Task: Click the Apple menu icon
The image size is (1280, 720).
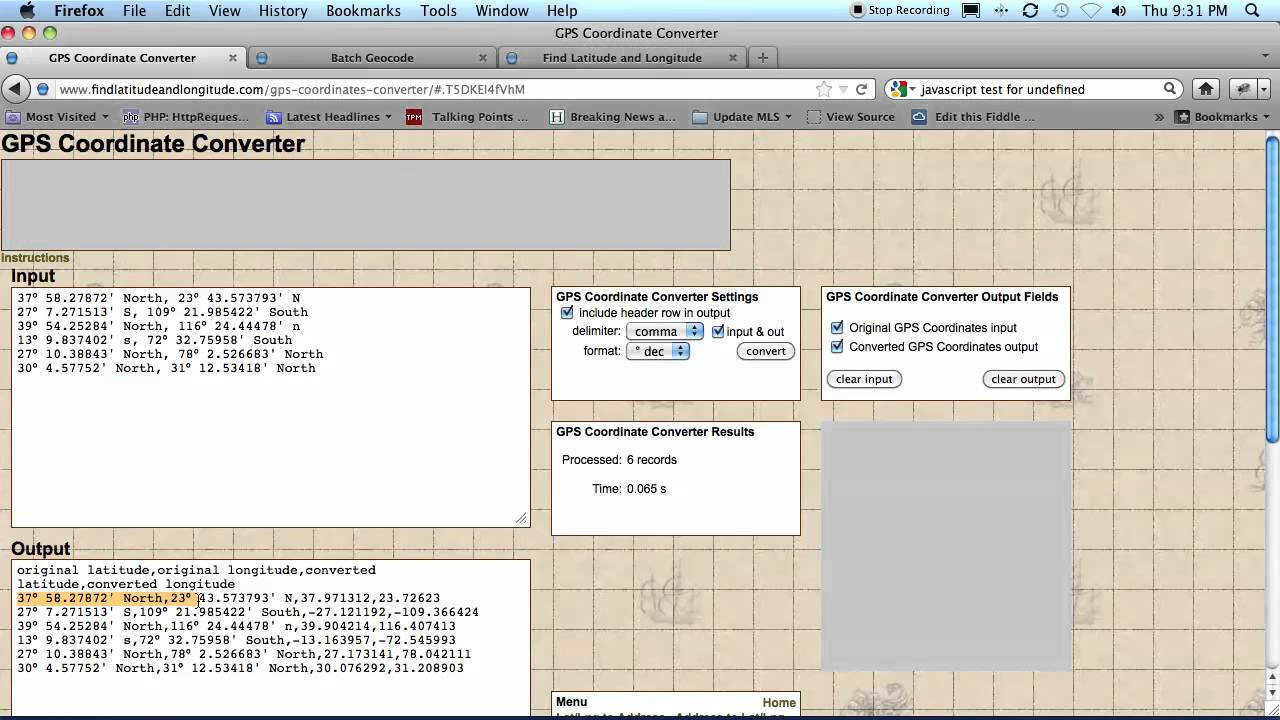Action: coord(27,10)
